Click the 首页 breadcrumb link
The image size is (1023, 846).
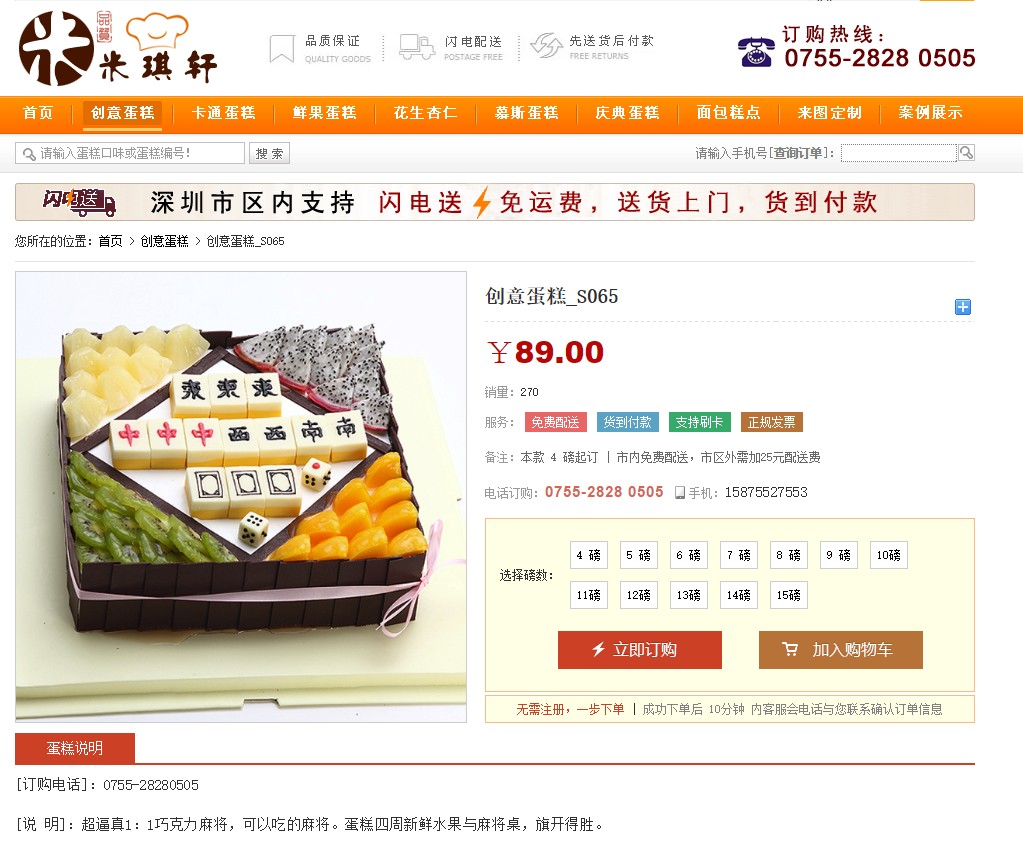(110, 241)
